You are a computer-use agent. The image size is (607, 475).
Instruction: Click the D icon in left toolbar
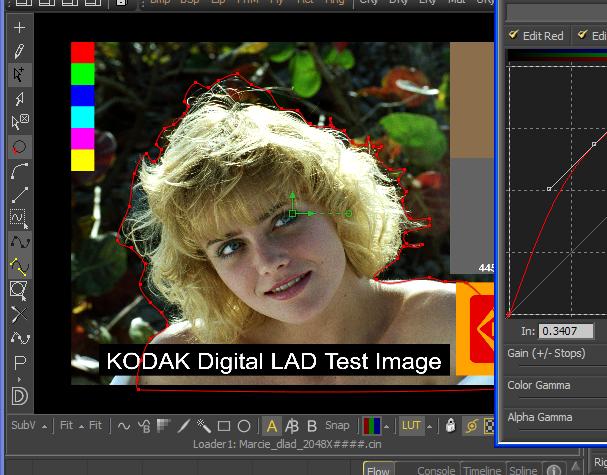tap(20, 396)
